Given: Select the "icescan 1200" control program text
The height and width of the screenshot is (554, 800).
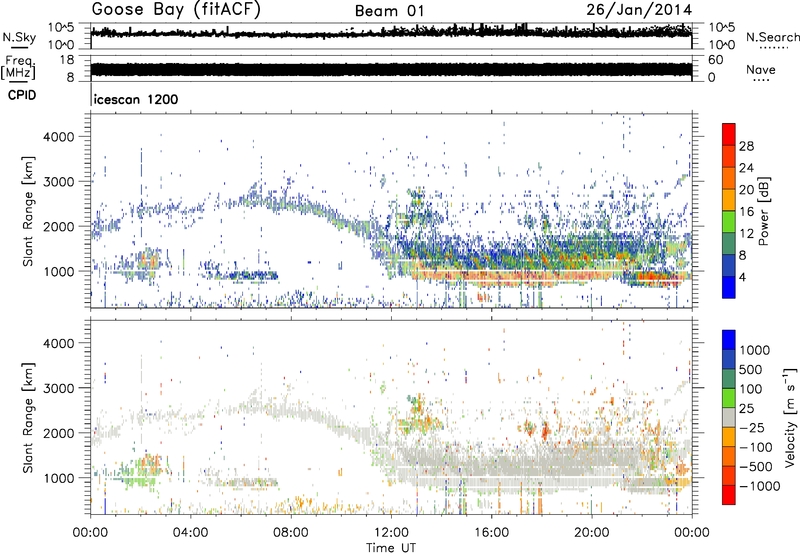Looking at the screenshot, I should [136, 99].
